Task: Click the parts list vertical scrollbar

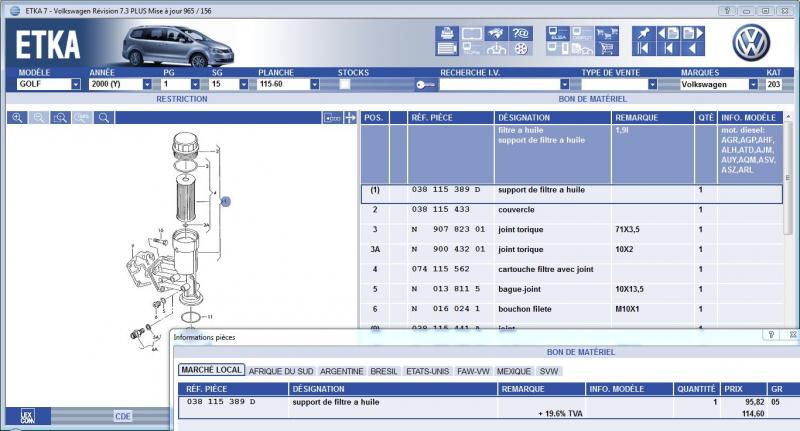Action: tap(788, 179)
